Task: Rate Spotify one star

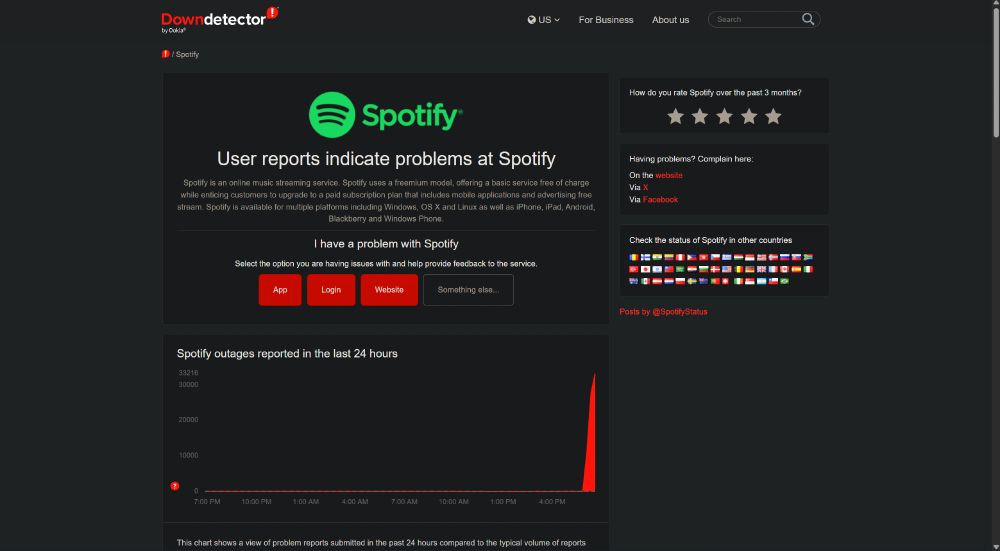Action: pyautogui.click(x=675, y=116)
